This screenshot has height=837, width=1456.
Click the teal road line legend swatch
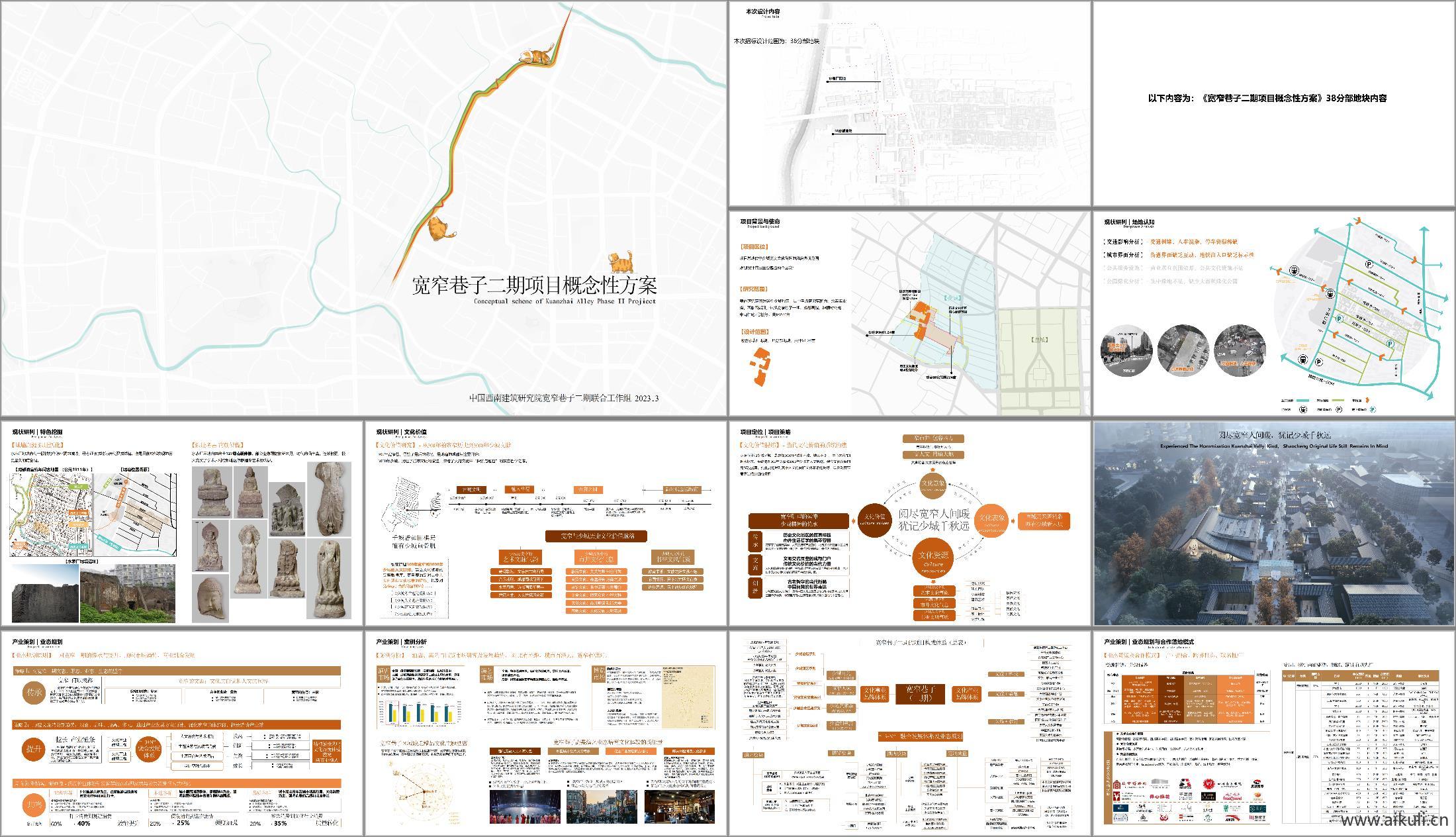tap(1301, 400)
